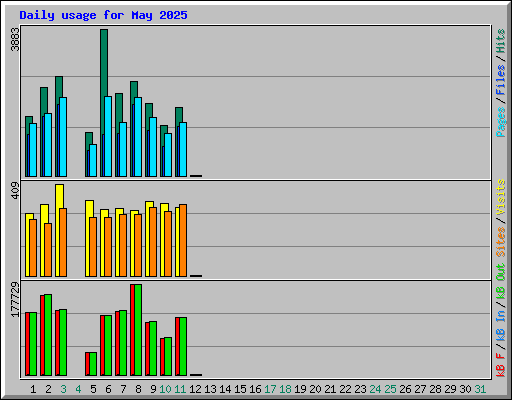Click the 'Pages' legend label
512x400 pixels.
[501, 122]
